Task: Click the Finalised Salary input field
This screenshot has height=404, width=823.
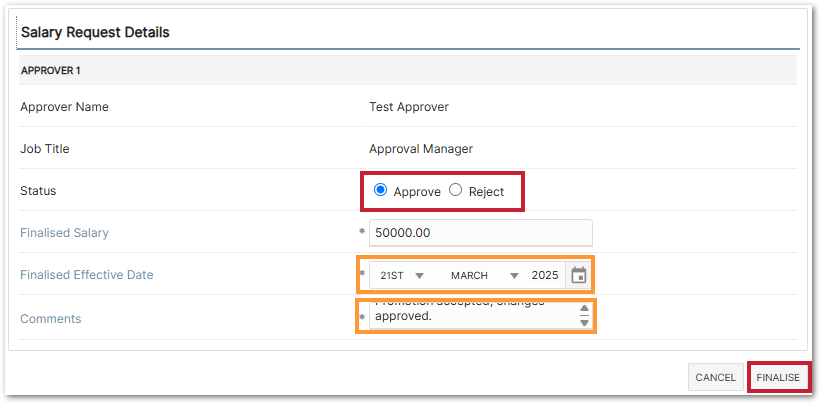Action: tap(480, 233)
